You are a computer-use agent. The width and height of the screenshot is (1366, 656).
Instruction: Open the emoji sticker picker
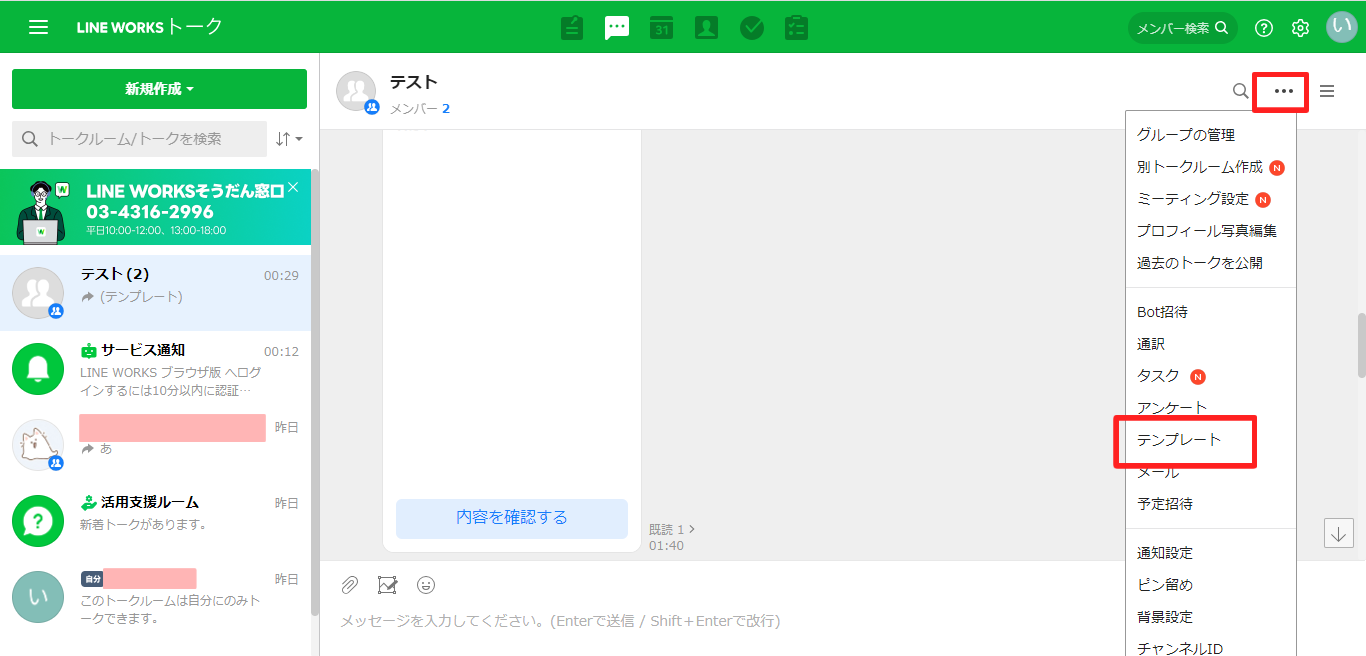(426, 585)
